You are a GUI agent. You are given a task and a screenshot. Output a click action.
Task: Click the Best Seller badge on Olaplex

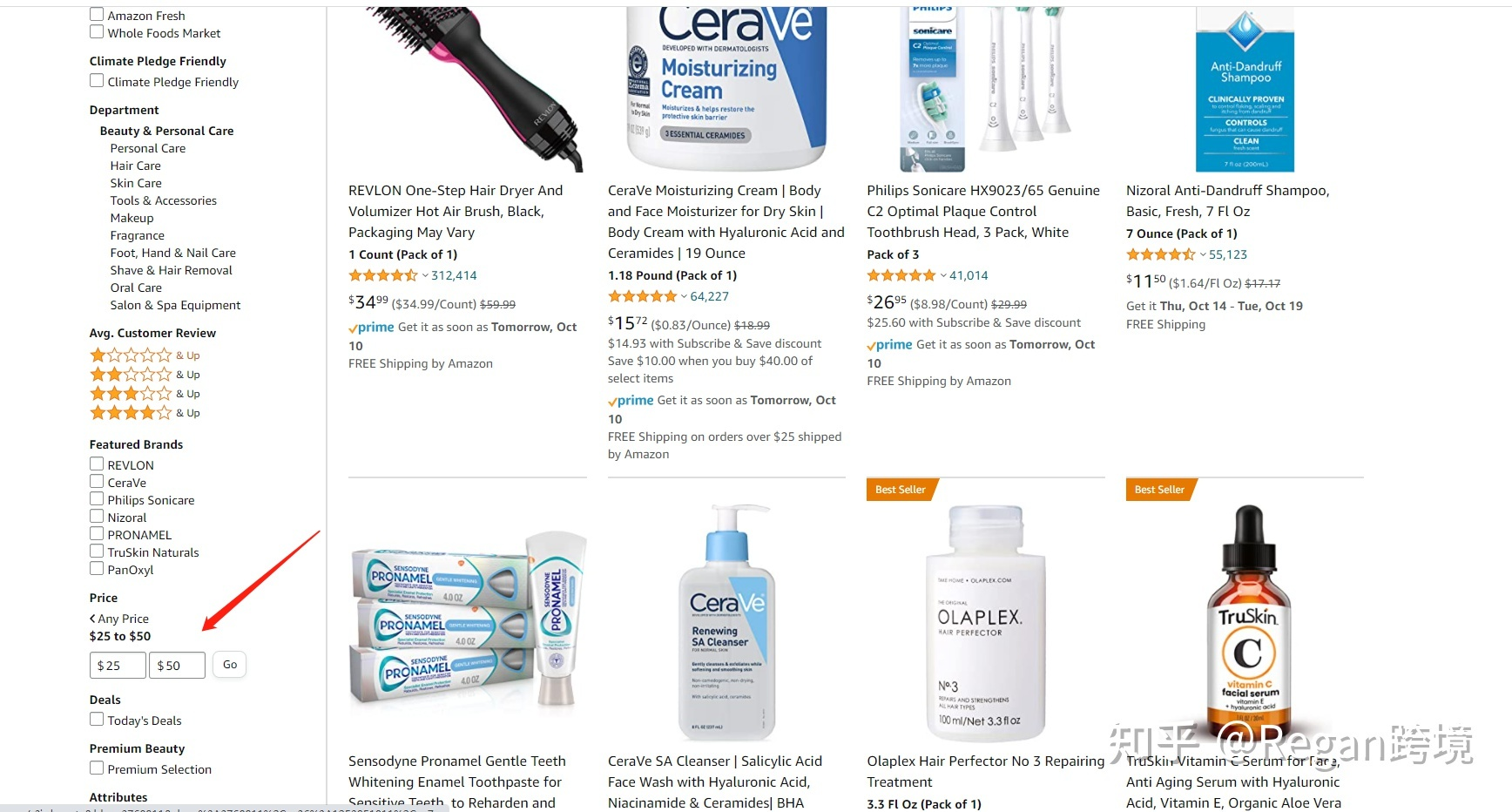pos(901,490)
